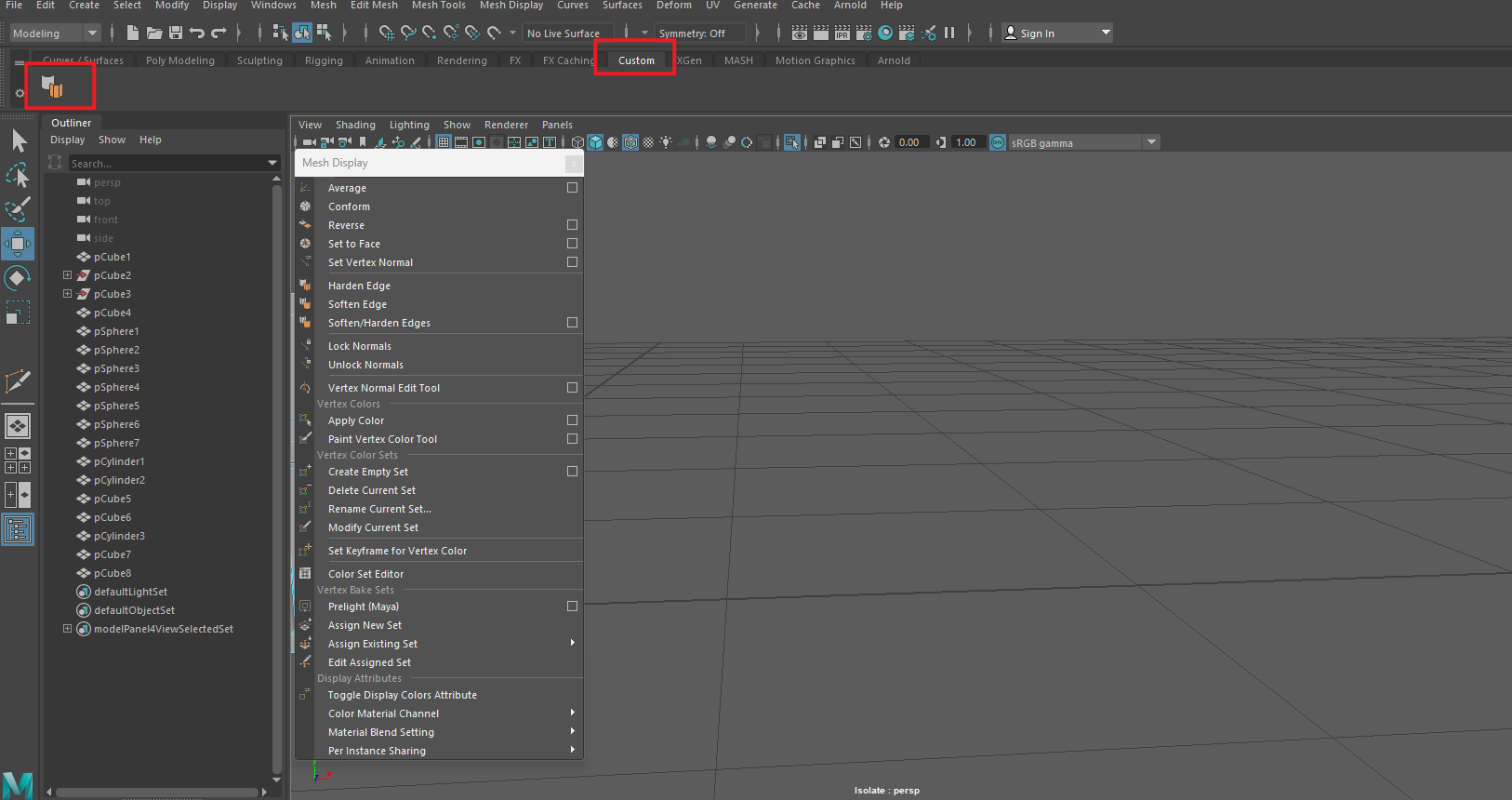Screen dimensions: 1512x800
Task: Activate the Scale tool
Action: [18, 313]
